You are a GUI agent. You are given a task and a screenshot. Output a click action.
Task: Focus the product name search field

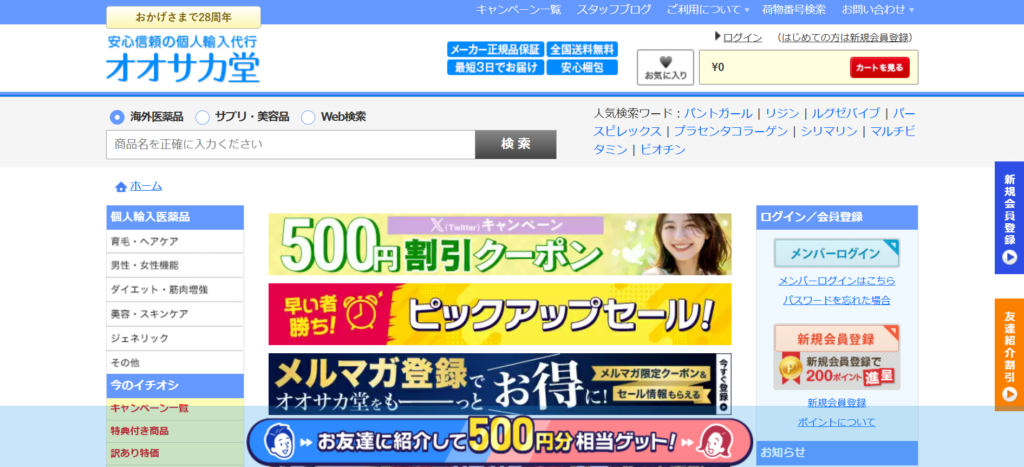[291, 144]
